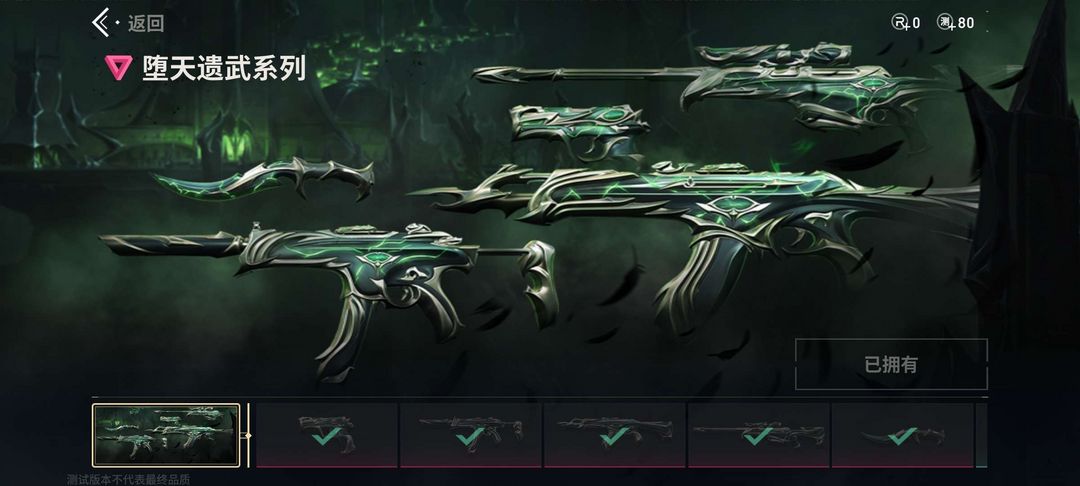
Task: Open the pistol skin thumbnail
Action: 326,435
